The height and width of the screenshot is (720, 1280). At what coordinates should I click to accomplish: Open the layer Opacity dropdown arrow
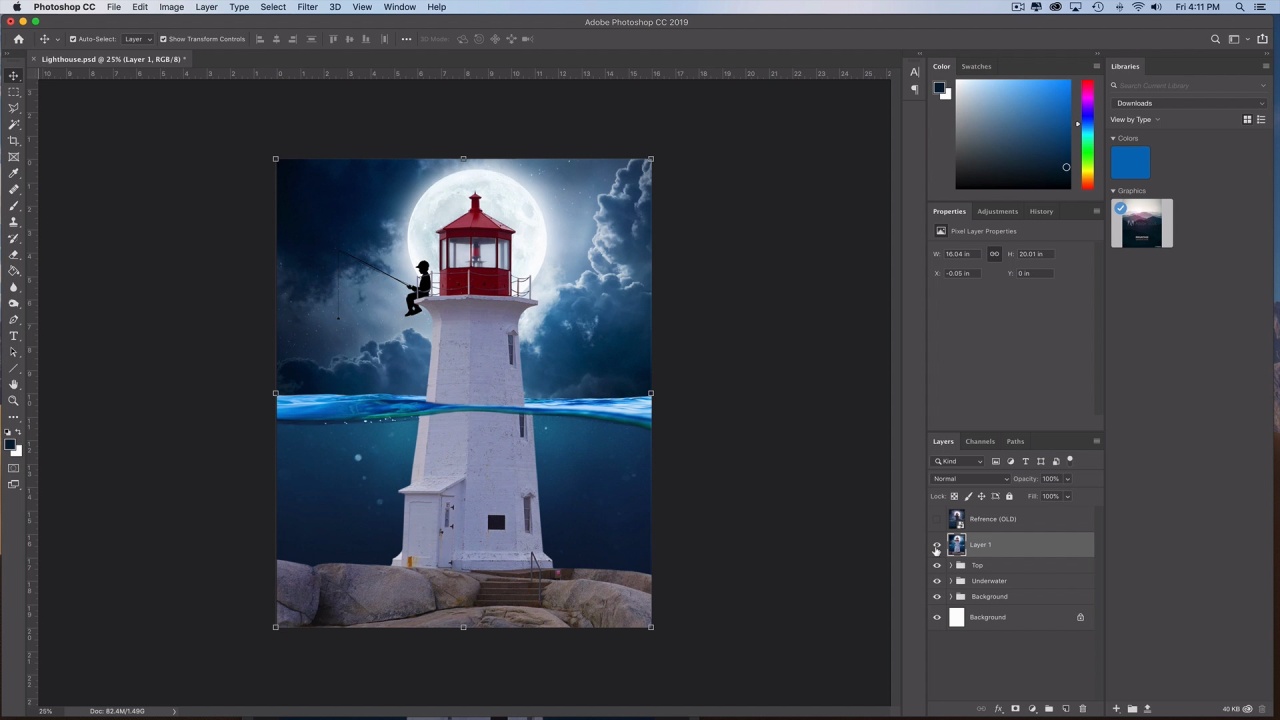1067,479
